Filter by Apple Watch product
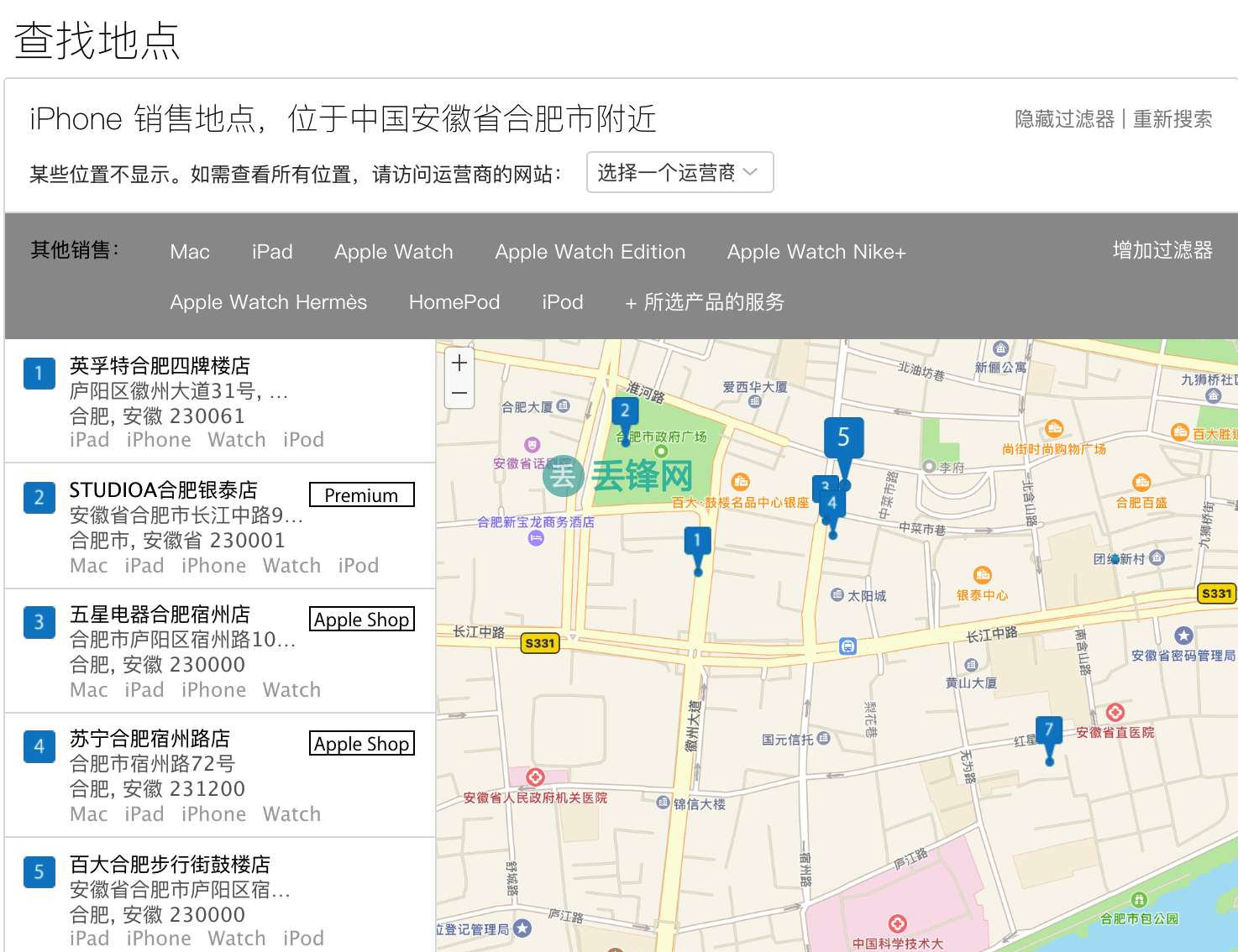The height and width of the screenshot is (952, 1238). [x=393, y=252]
